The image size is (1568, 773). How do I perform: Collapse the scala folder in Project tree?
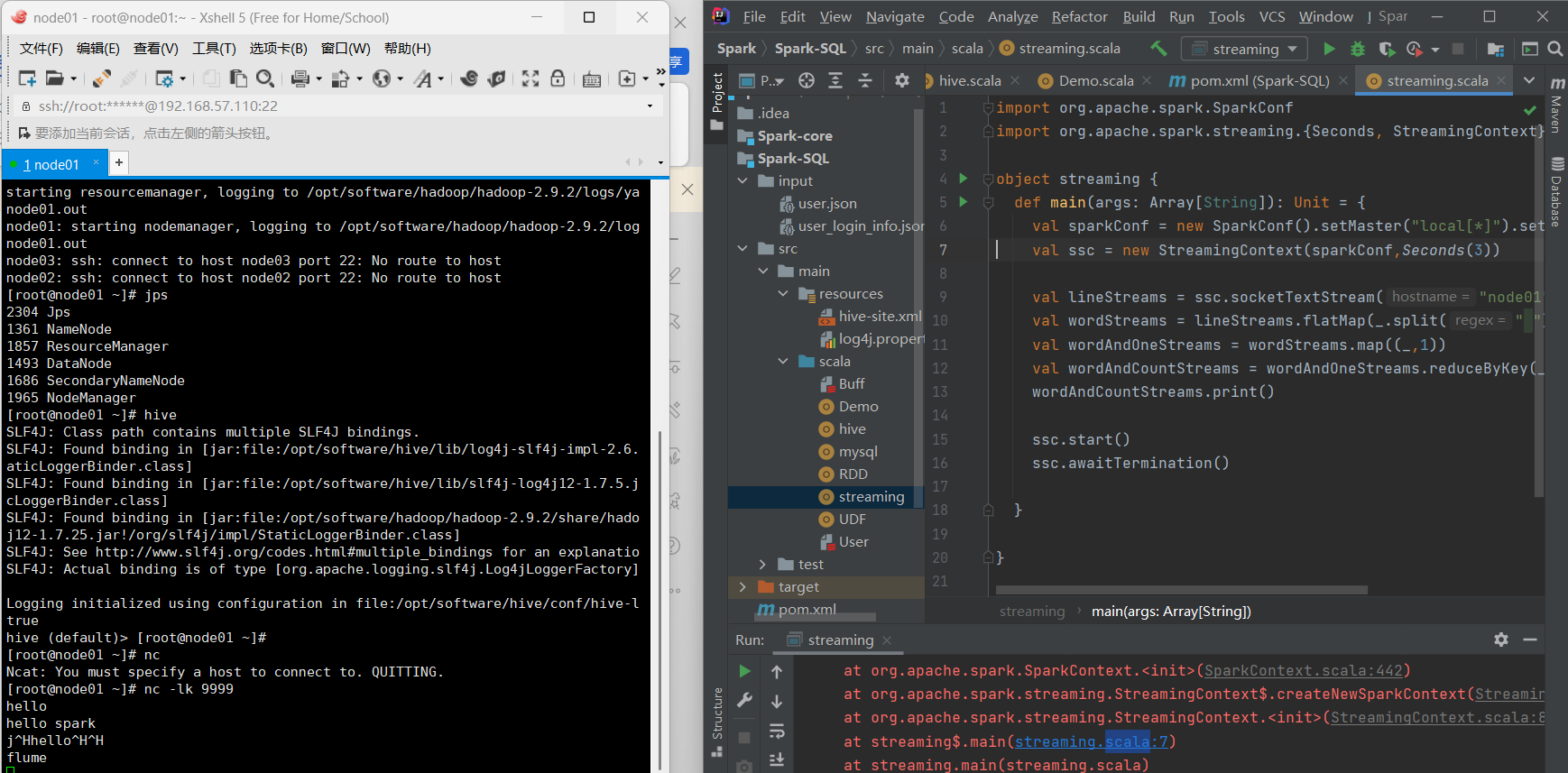[x=783, y=362]
